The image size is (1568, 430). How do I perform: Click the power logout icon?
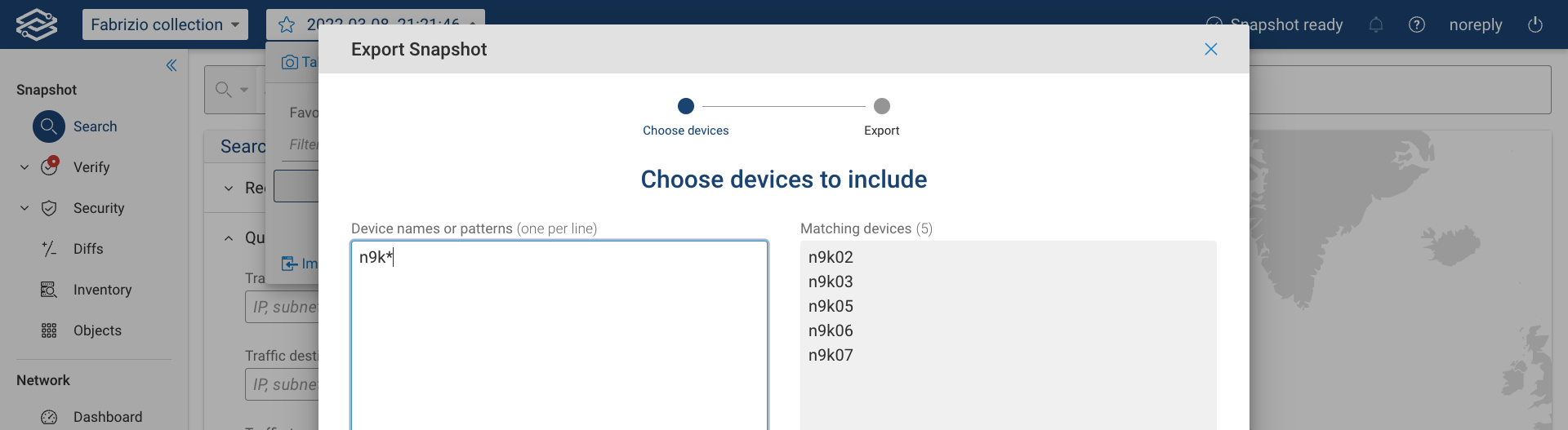(1535, 24)
